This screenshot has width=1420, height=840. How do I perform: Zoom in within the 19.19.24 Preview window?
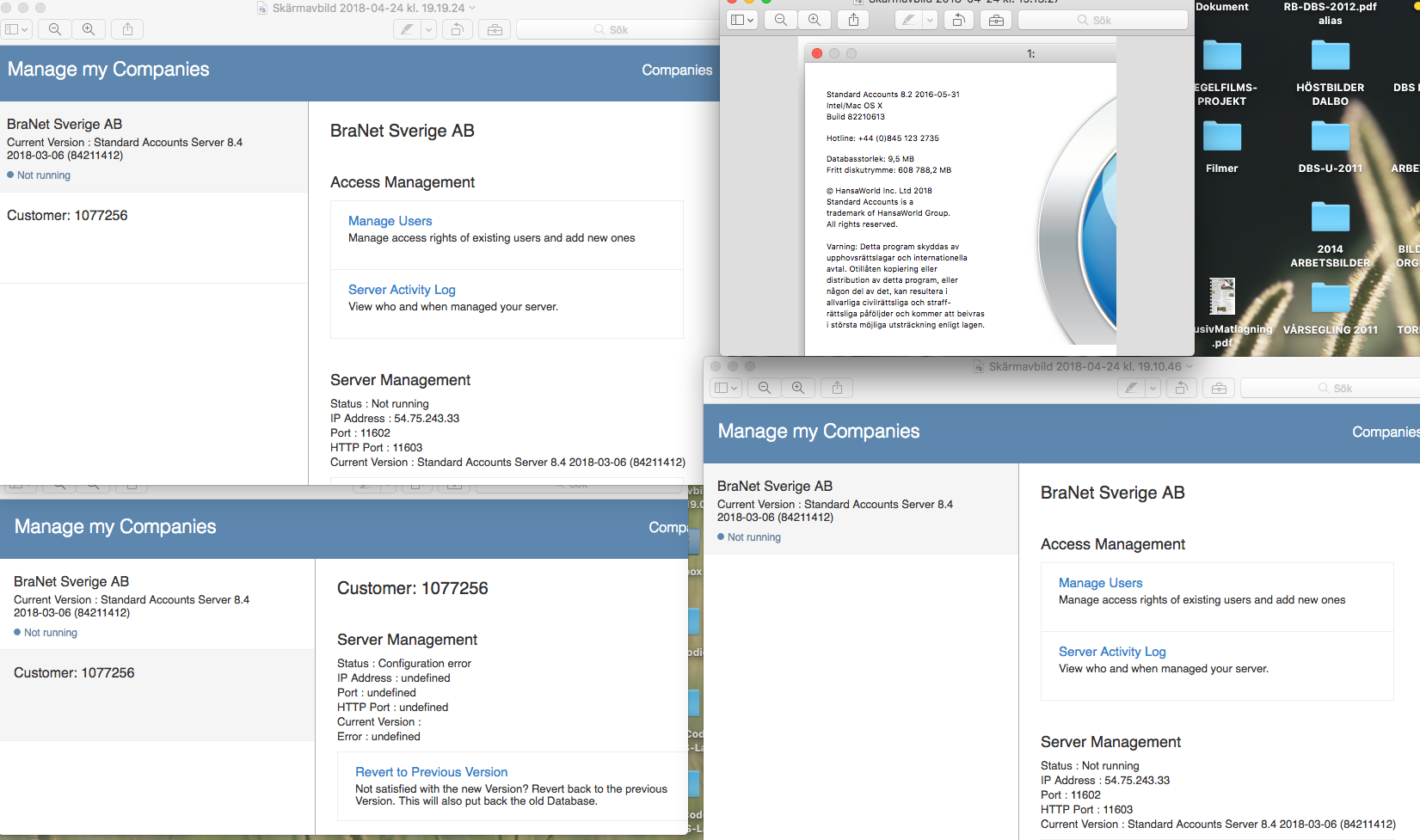pyautogui.click(x=89, y=29)
